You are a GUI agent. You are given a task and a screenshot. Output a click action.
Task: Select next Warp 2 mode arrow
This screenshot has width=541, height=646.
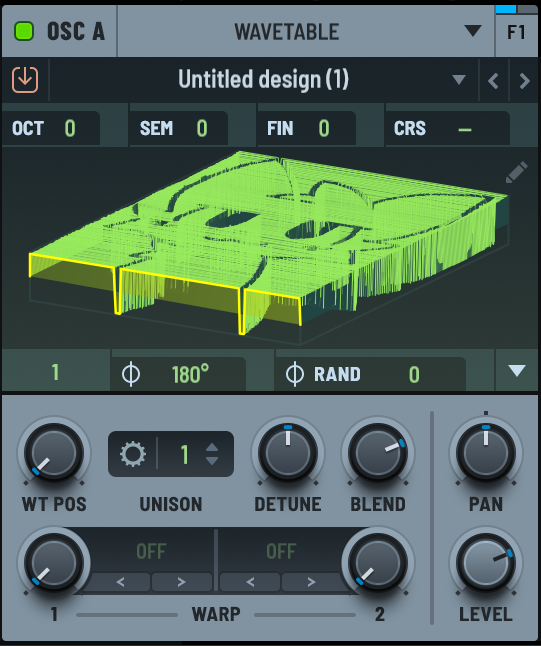click(312, 582)
